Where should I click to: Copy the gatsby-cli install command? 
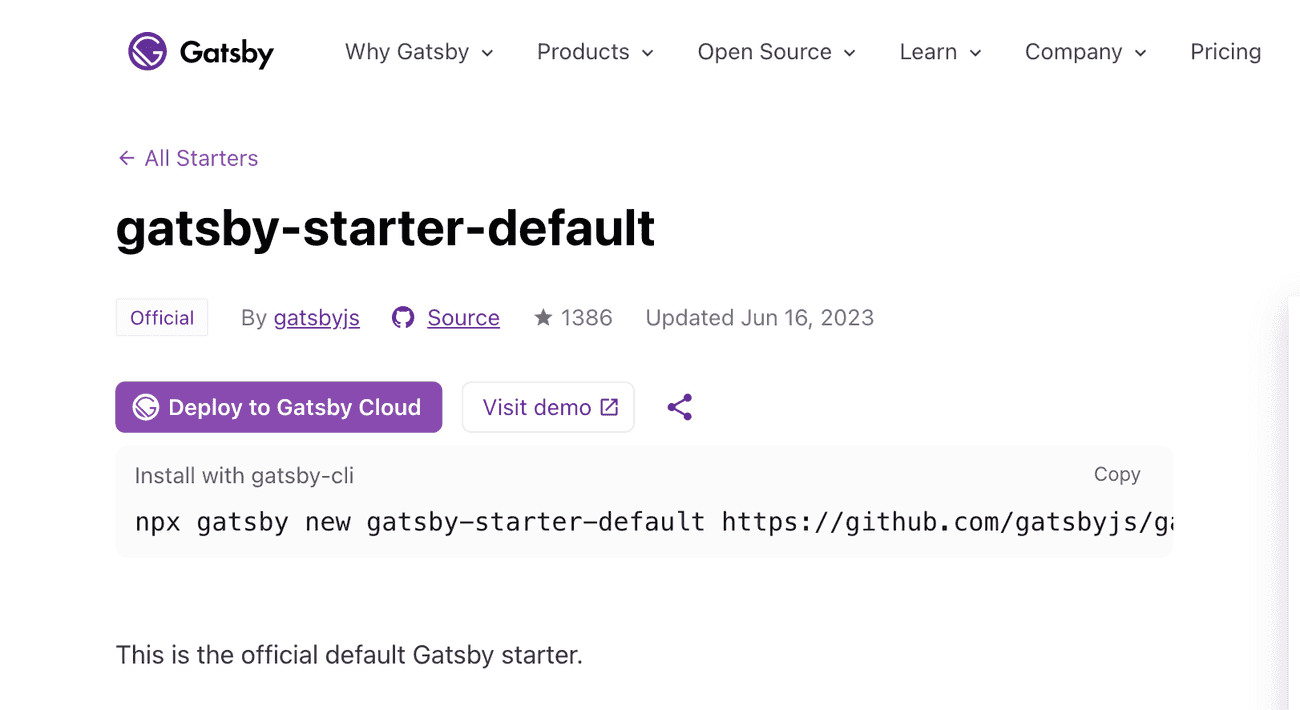pos(1116,474)
